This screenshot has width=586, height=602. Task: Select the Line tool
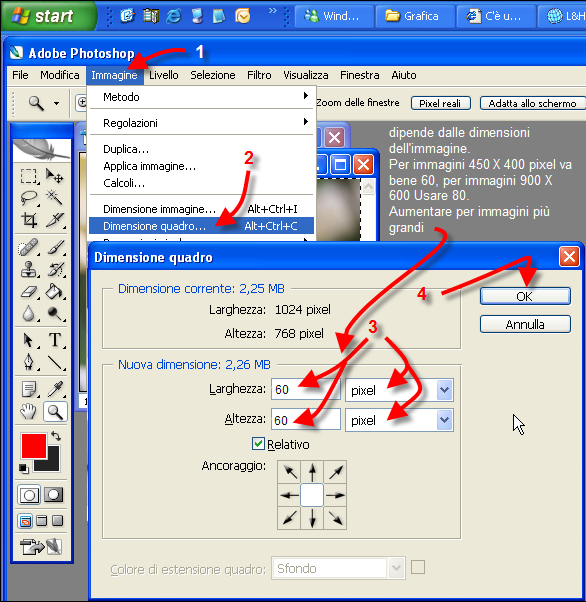coord(55,362)
